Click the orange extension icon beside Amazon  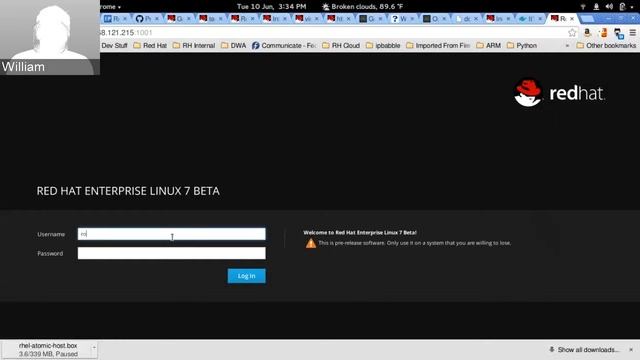[x=603, y=33]
